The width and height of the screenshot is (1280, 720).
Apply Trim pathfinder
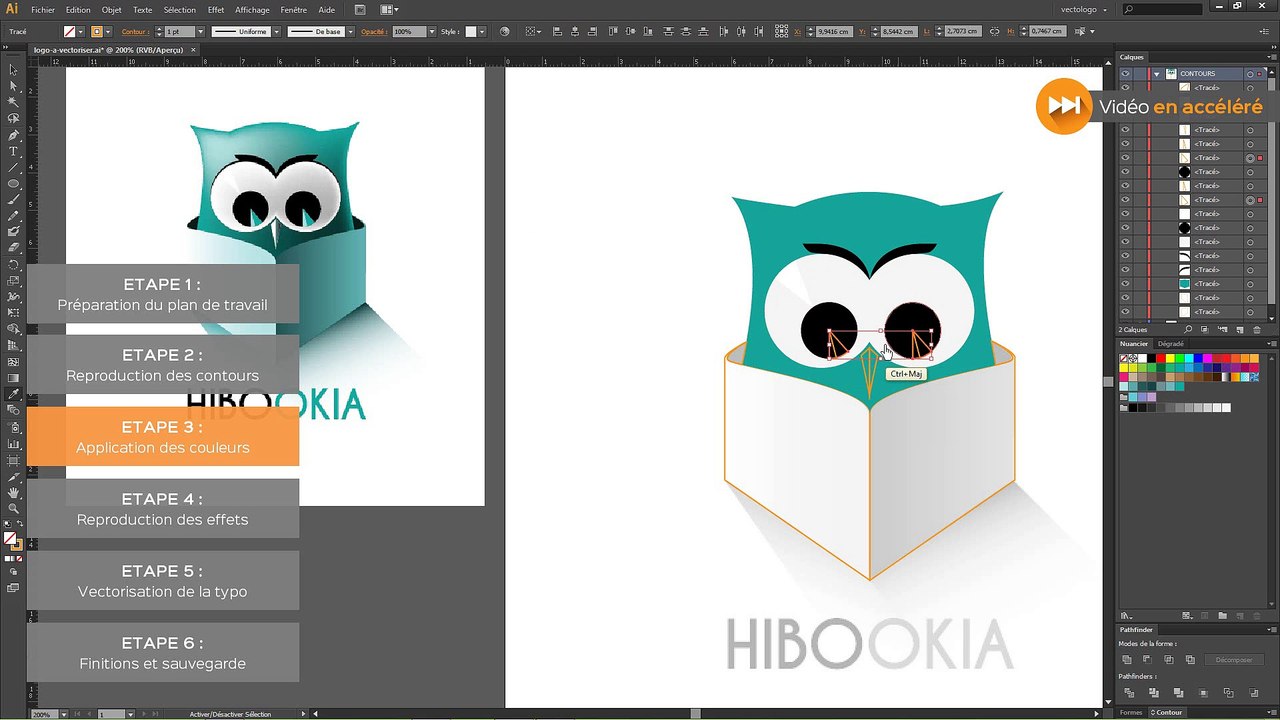1153,693
